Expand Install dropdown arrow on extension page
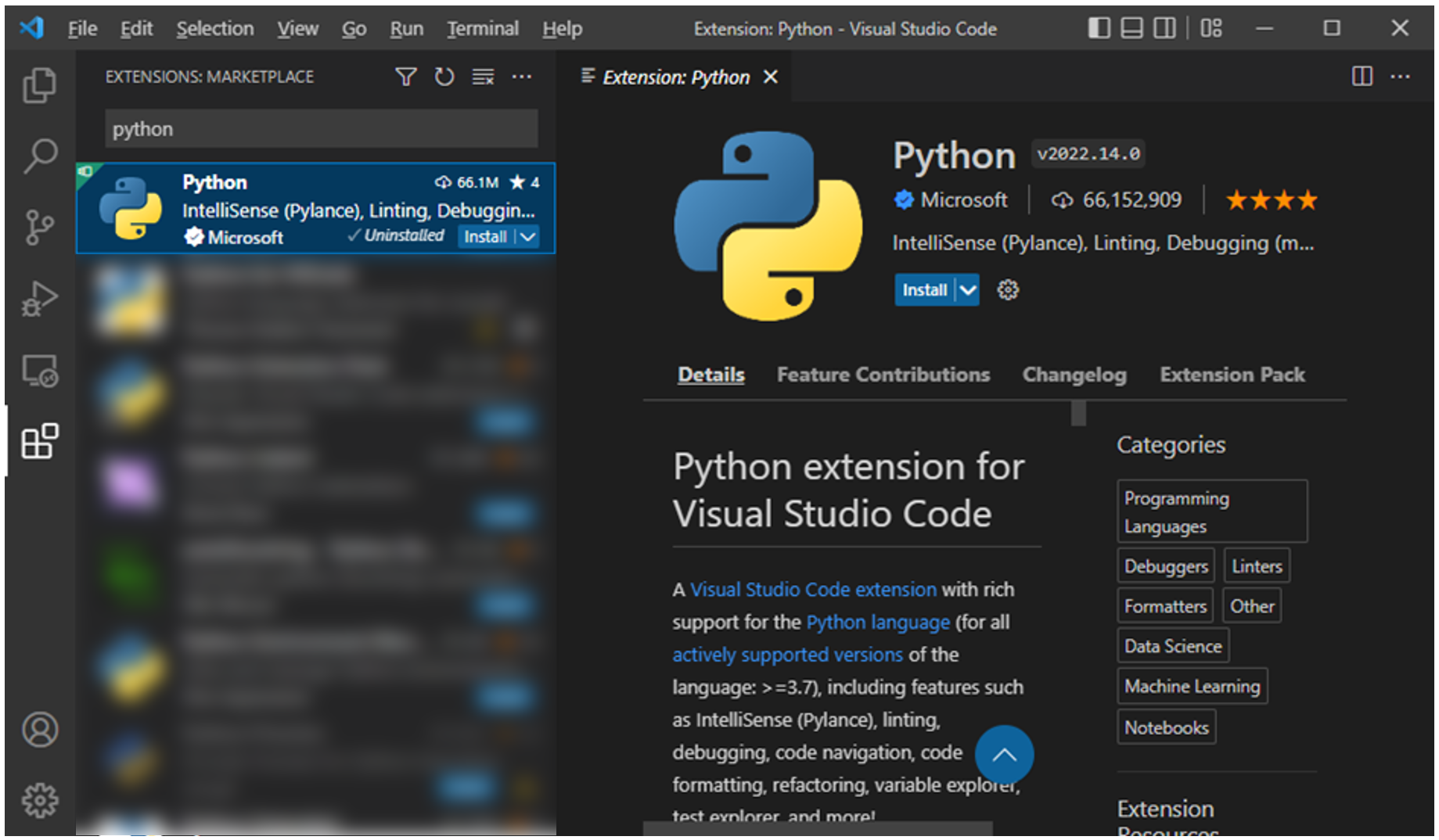 click(968, 290)
